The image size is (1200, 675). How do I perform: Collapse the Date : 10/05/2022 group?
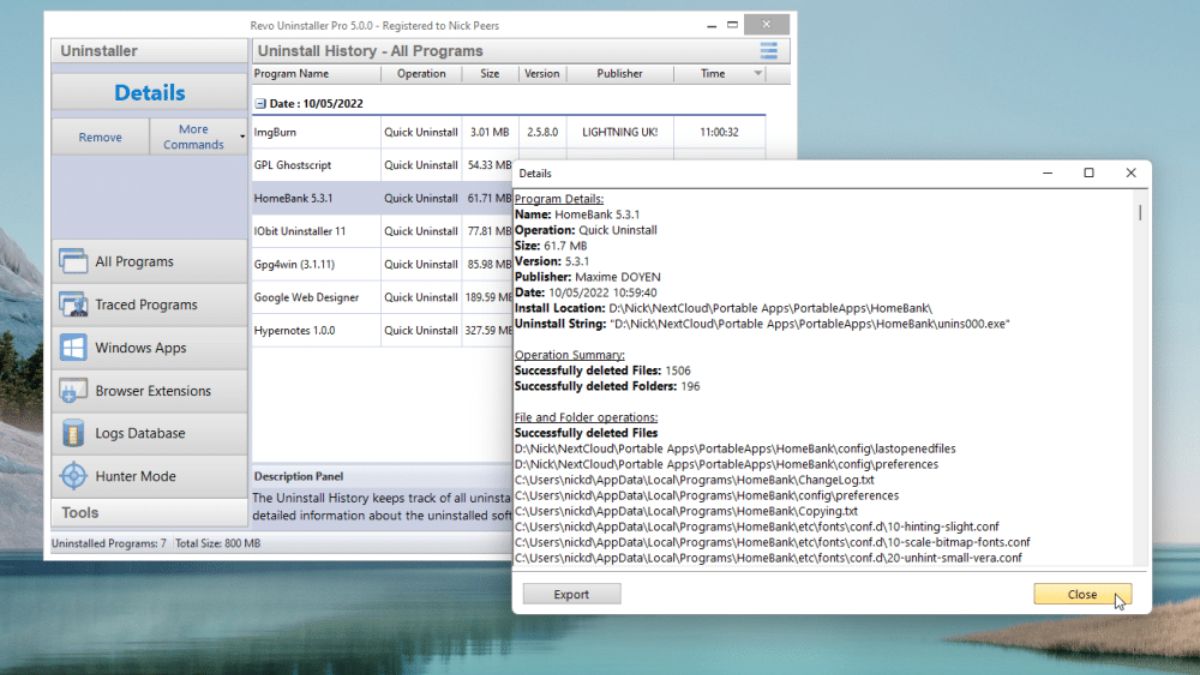pyautogui.click(x=260, y=103)
